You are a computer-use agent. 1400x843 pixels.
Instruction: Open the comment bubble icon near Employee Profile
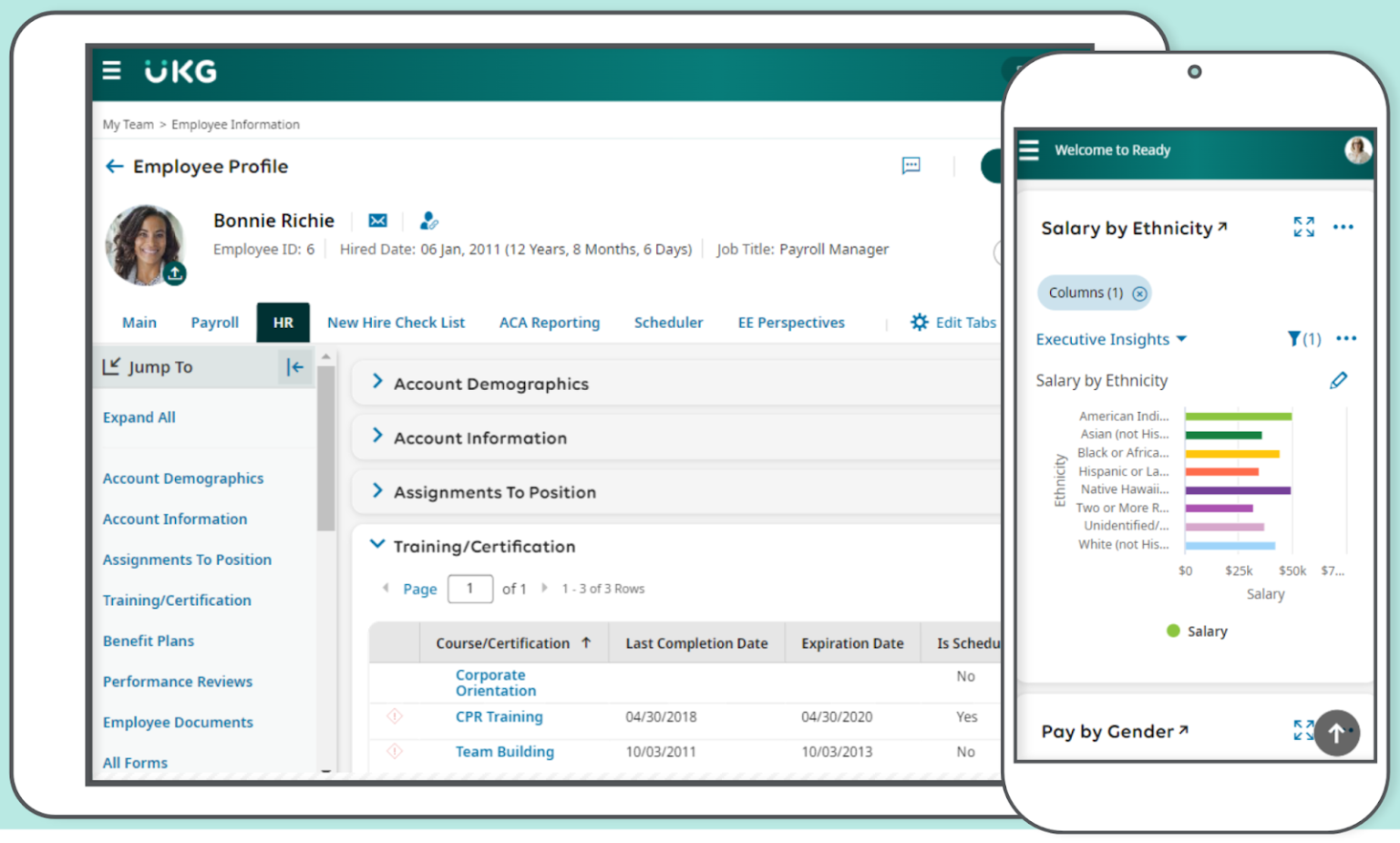point(911,166)
